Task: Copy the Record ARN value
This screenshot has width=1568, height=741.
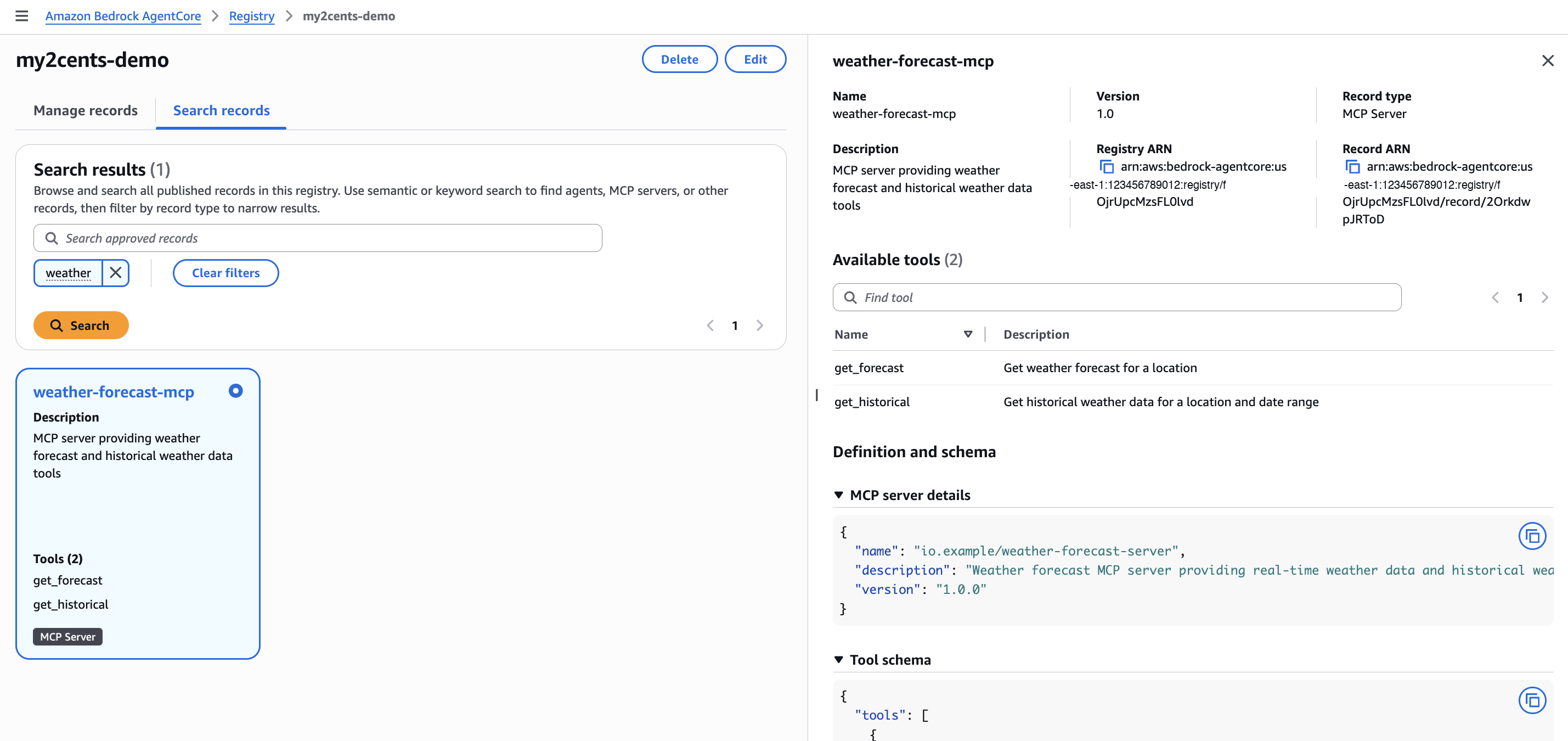Action: coord(1352,167)
